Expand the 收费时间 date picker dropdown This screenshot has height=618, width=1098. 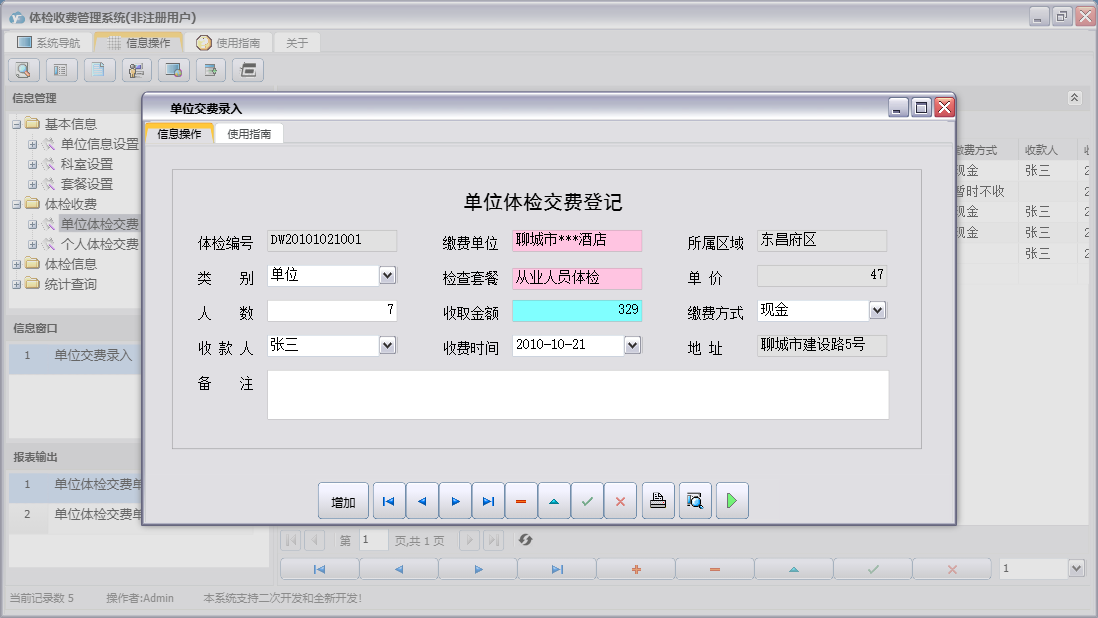point(630,345)
